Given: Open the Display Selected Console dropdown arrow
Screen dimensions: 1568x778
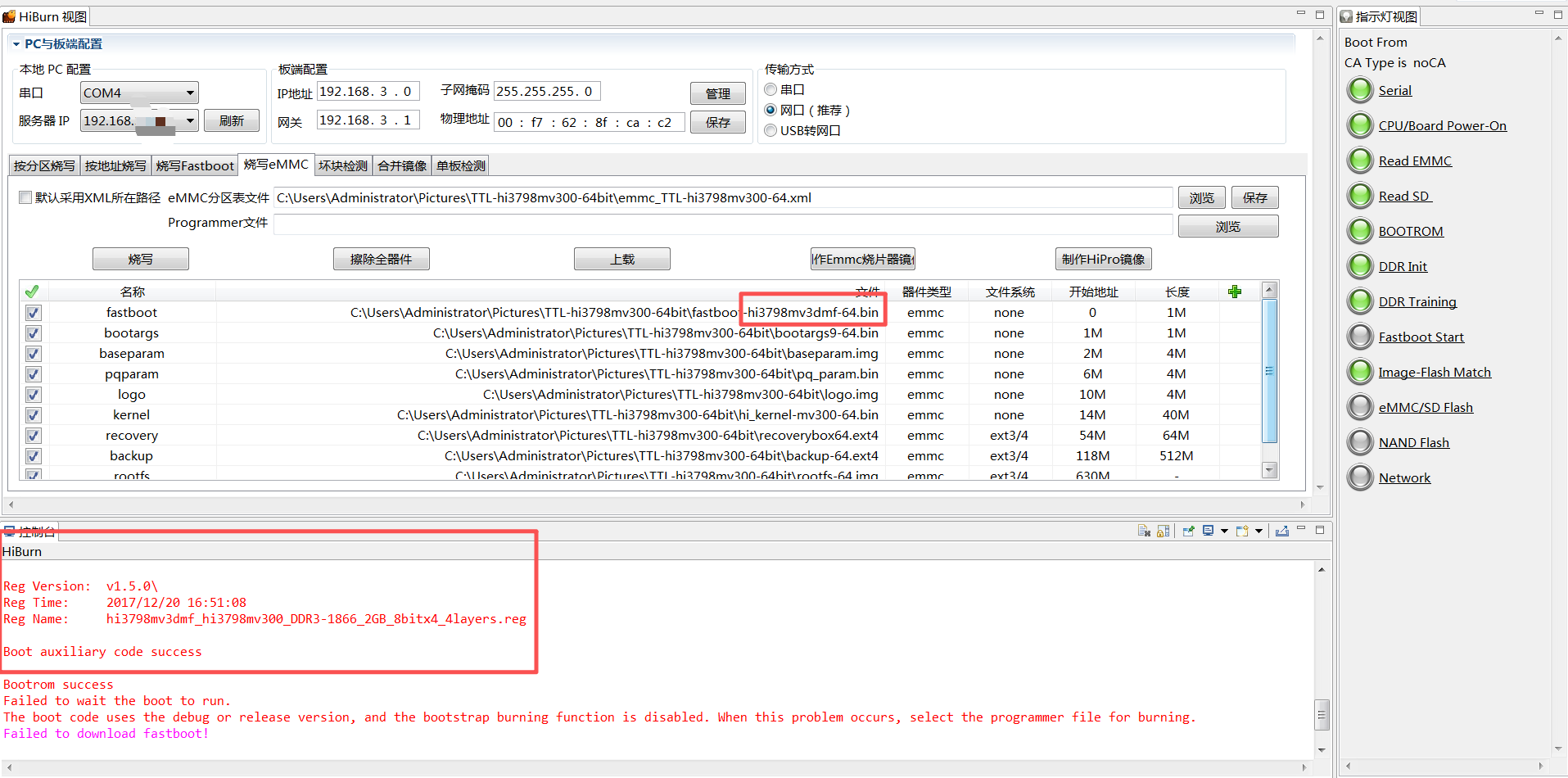Looking at the screenshot, I should [1224, 531].
